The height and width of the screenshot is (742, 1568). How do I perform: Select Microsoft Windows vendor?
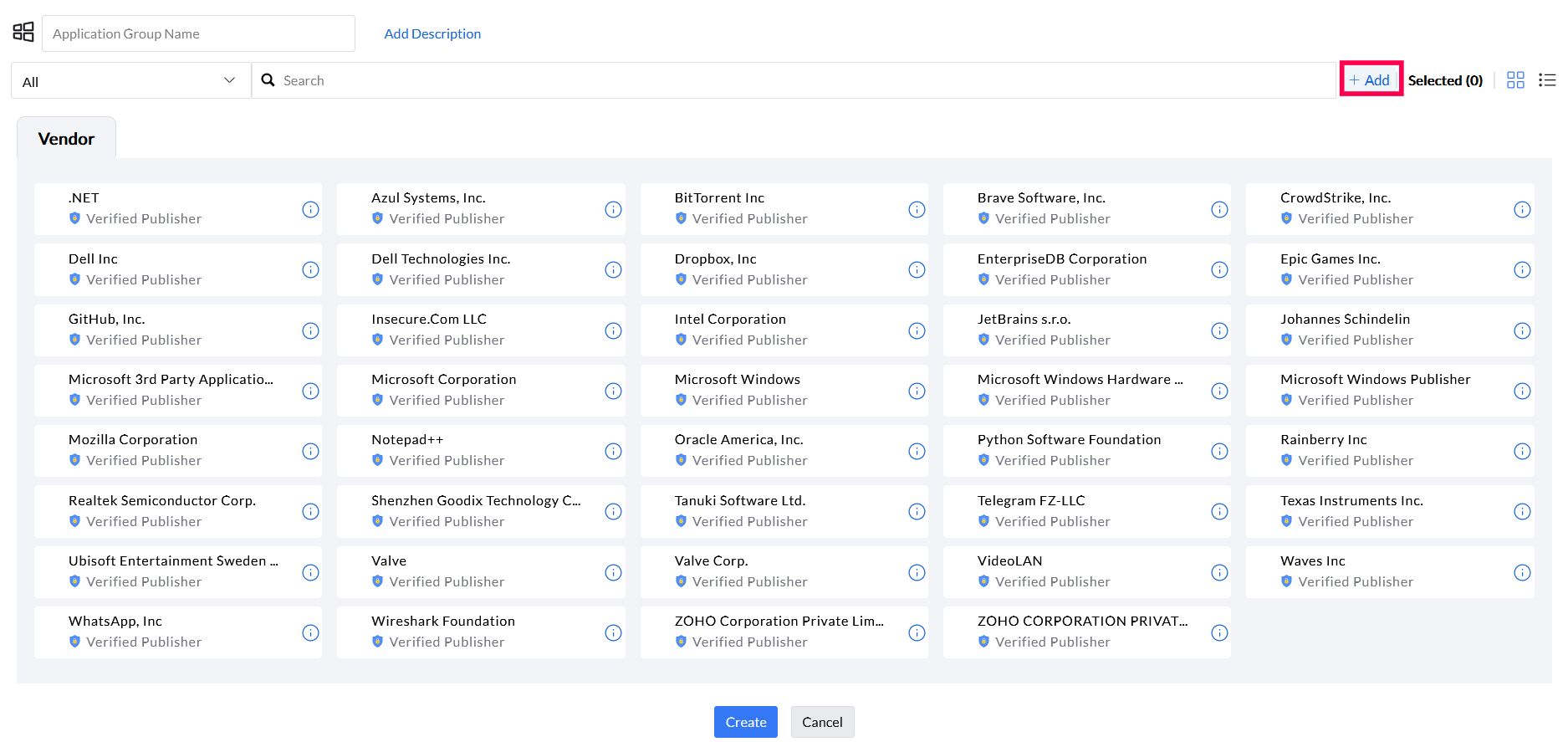784,391
